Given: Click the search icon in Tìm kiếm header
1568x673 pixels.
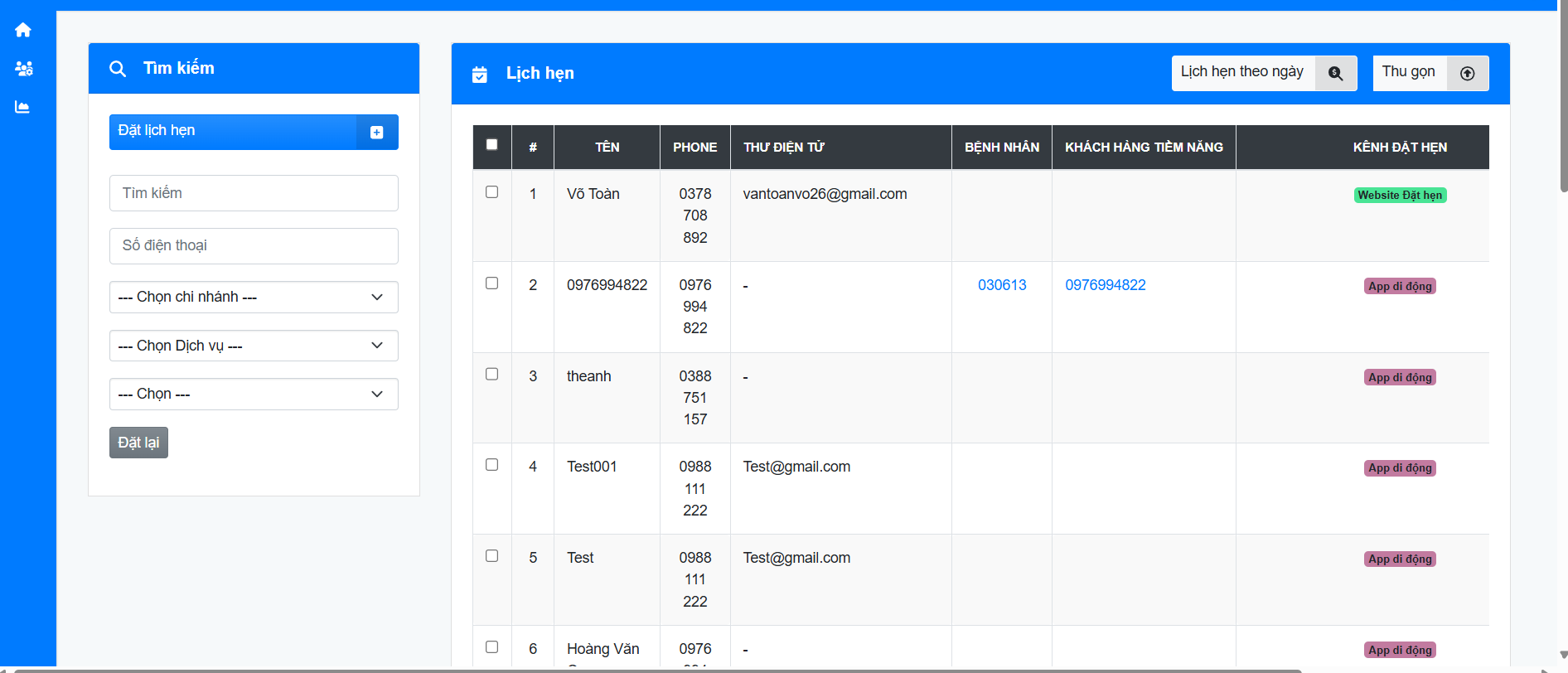Looking at the screenshot, I should 118,69.
